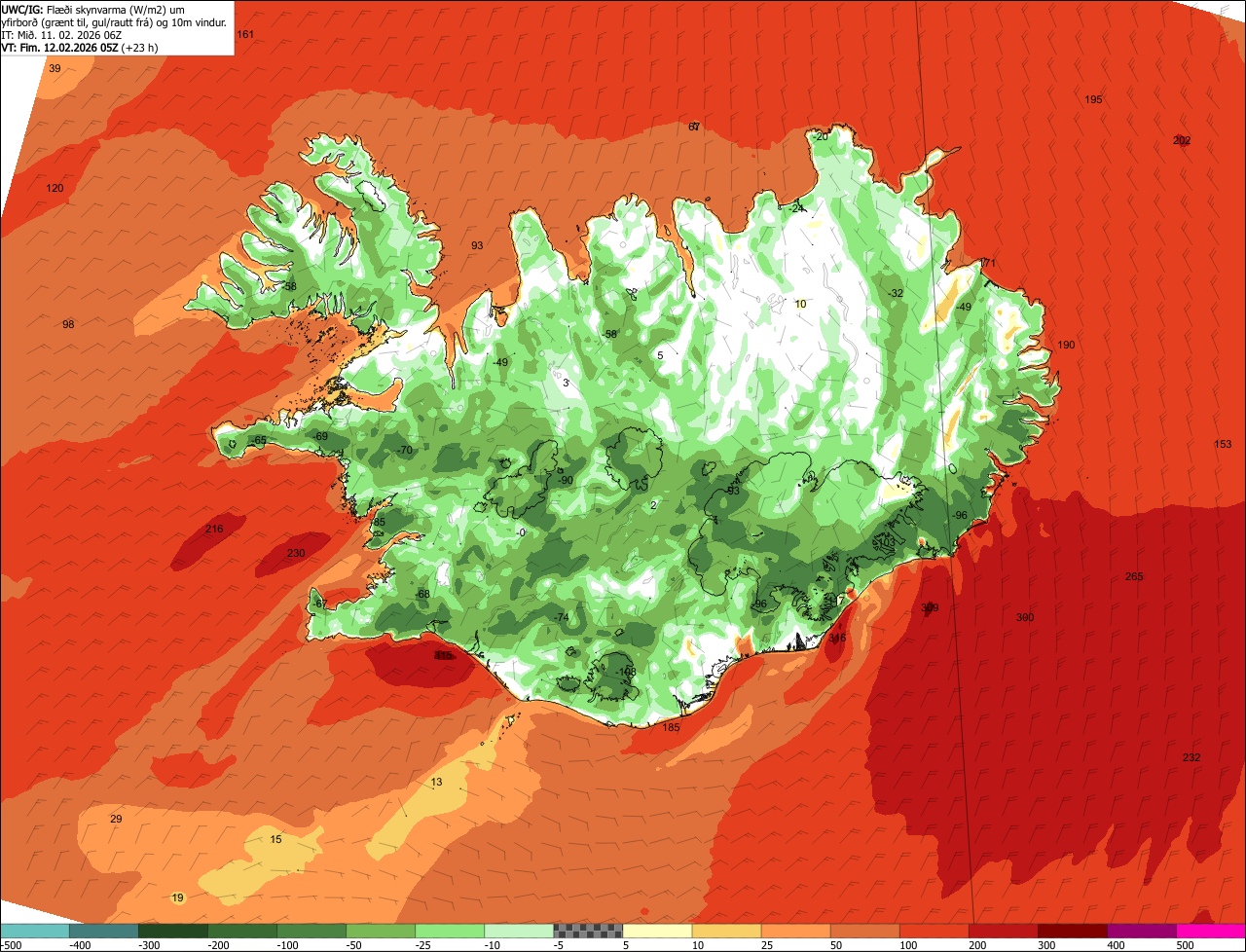Click the checkered legend swatch between -5 and 5
This screenshot has width=1246, height=952.
588,931
